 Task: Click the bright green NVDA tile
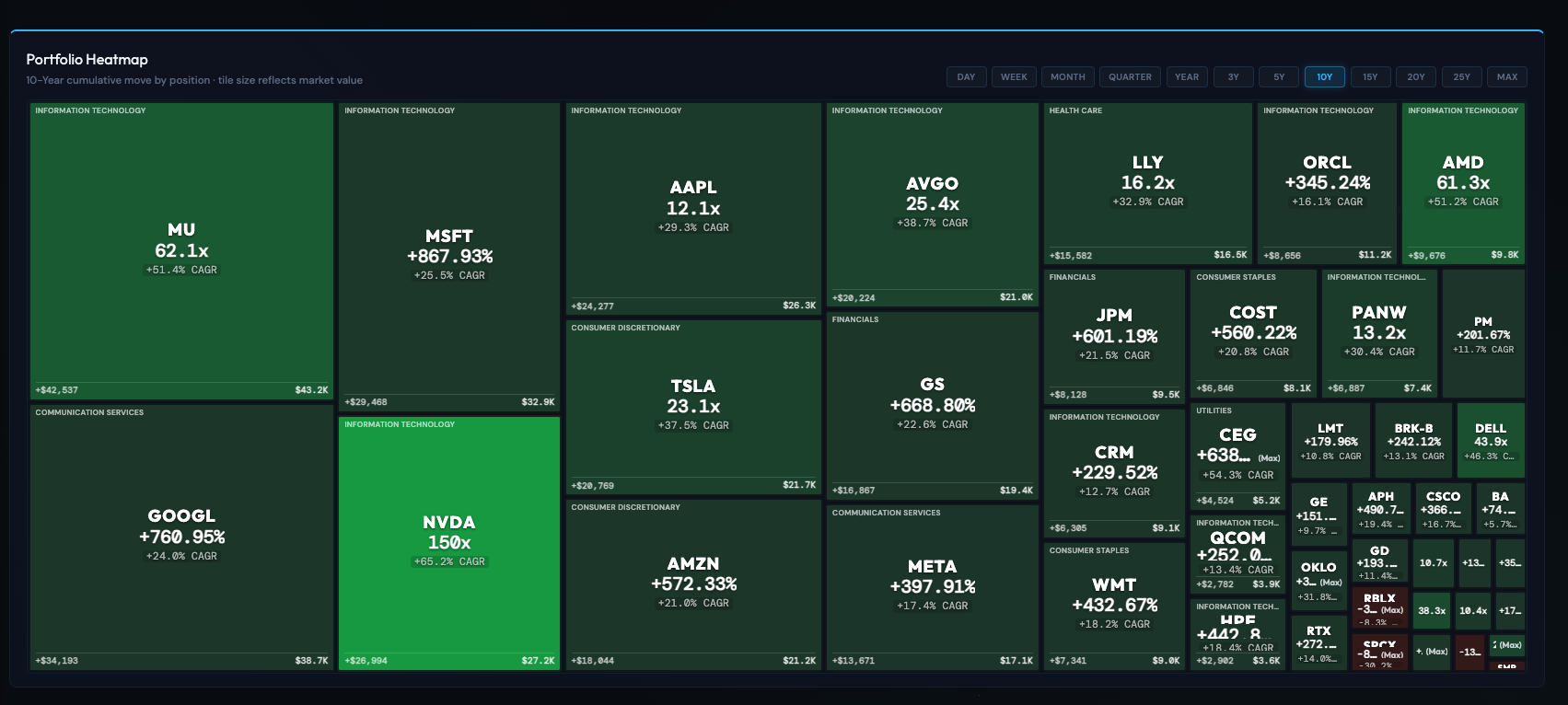(x=449, y=543)
